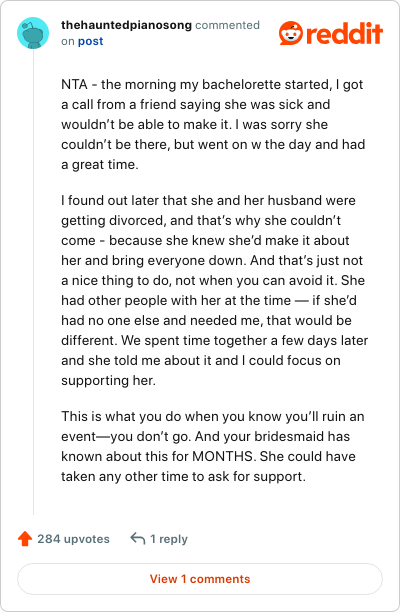This screenshot has width=400, height=612.
Task: Click the "284 upvotes" count
Action: coord(73,539)
